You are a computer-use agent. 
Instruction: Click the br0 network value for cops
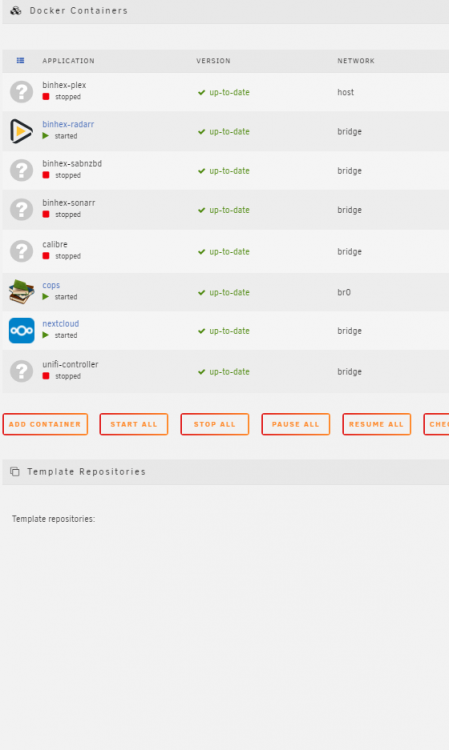click(x=344, y=292)
